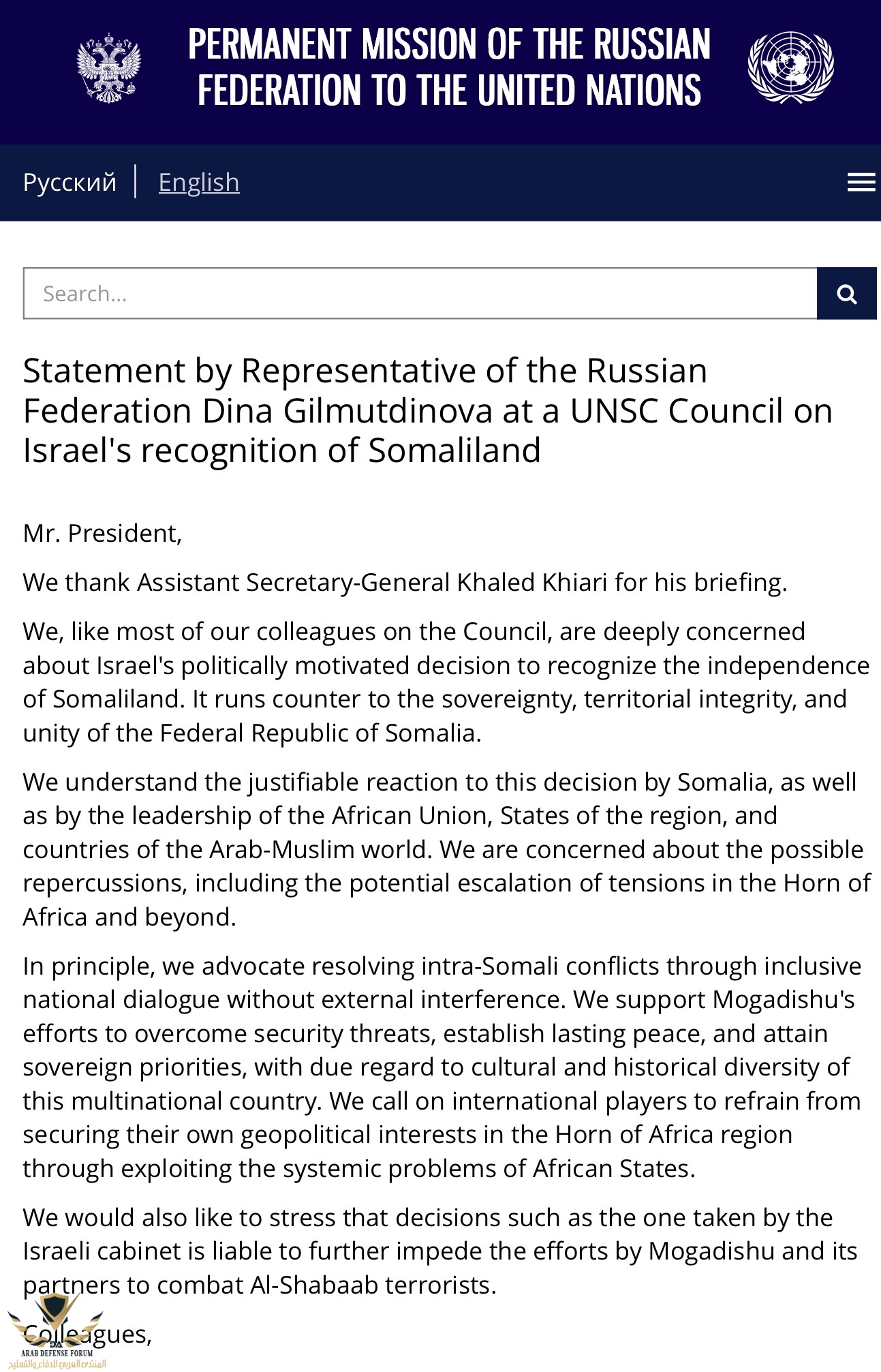
Task: Open the Permanent Mission header title
Action: click(449, 67)
